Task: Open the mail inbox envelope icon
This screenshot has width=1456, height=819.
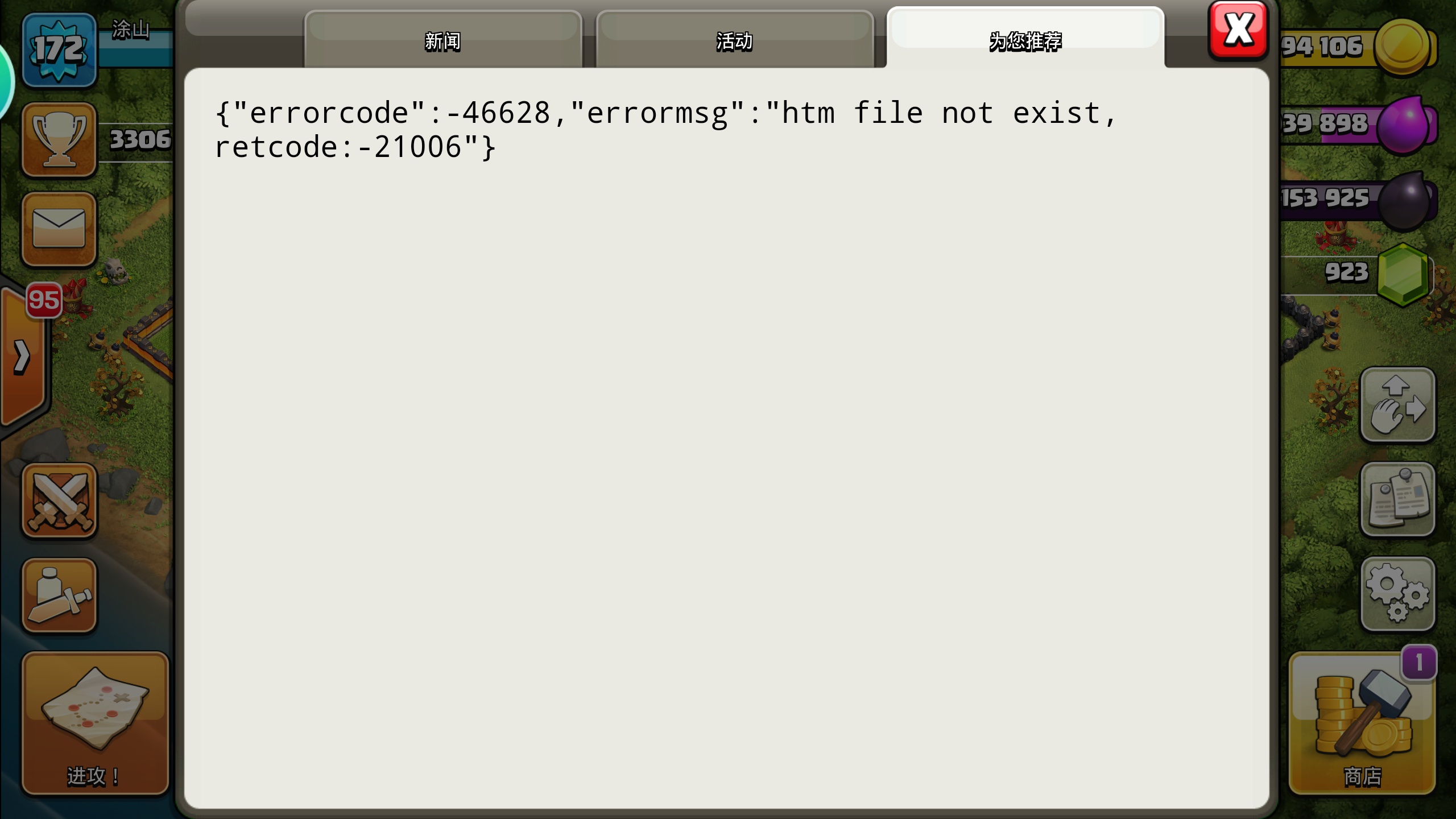Action: [x=59, y=229]
